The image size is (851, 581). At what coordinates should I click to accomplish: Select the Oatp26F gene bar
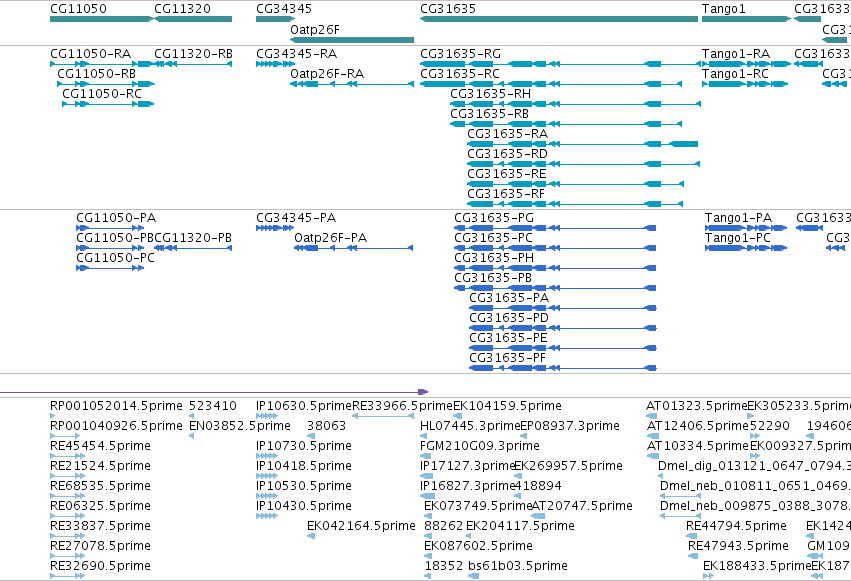(352, 40)
